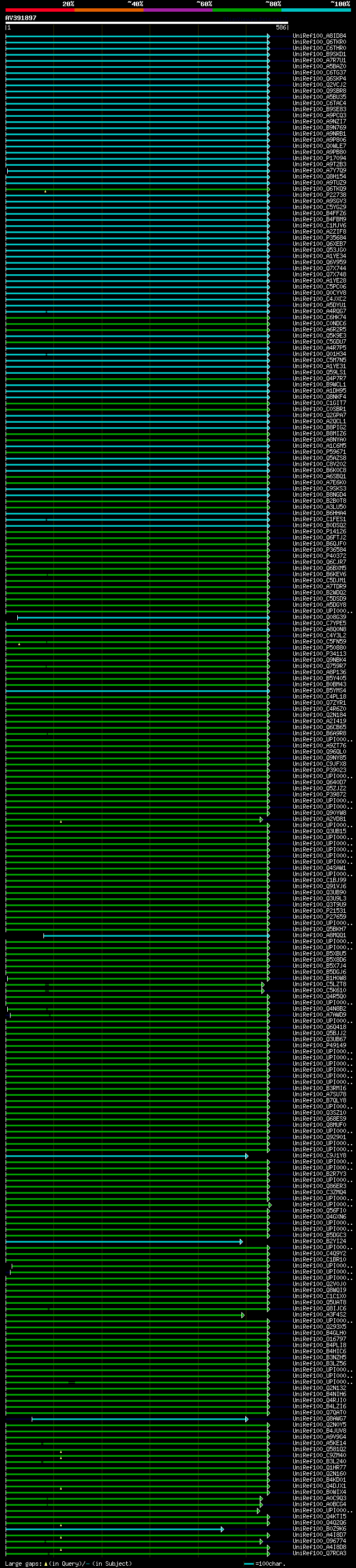Click the white query sequence ruler bar

click(x=146, y=23)
